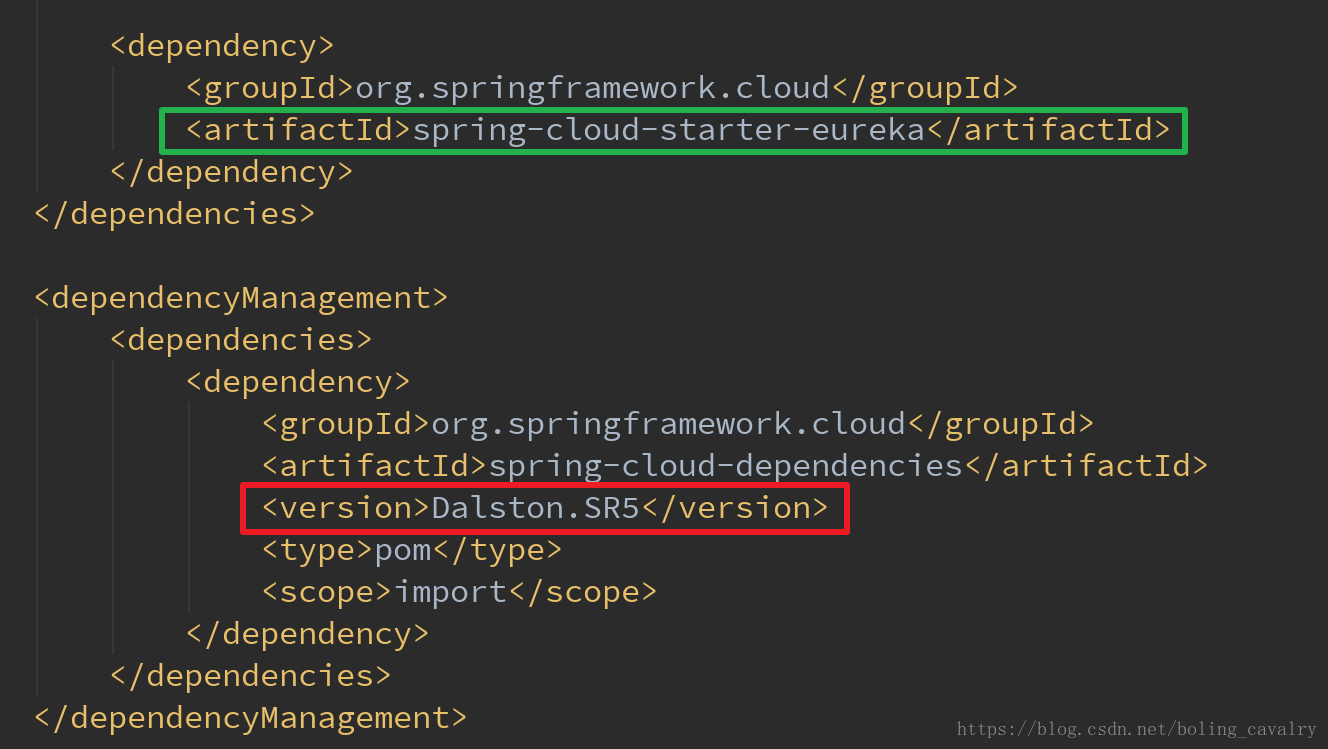1328x749 pixels.
Task: Click the import scope value
Action: click(x=451, y=592)
